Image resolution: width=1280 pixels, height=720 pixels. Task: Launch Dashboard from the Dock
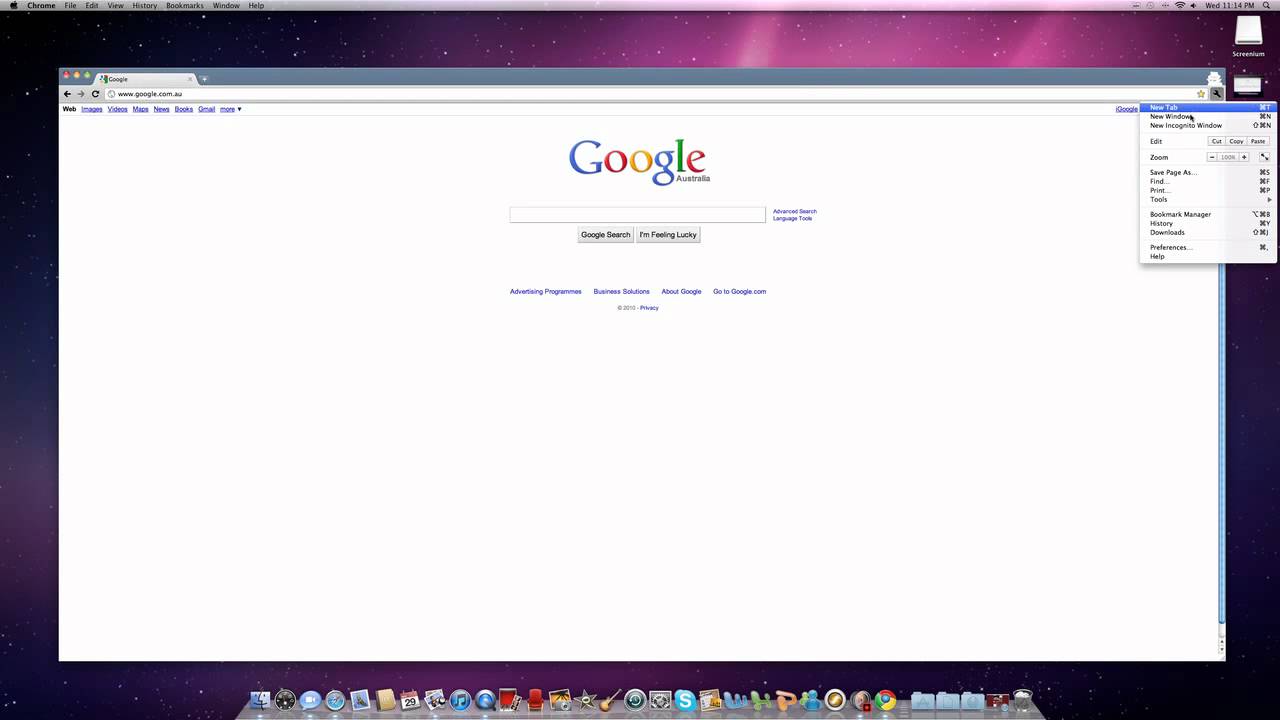[285, 700]
